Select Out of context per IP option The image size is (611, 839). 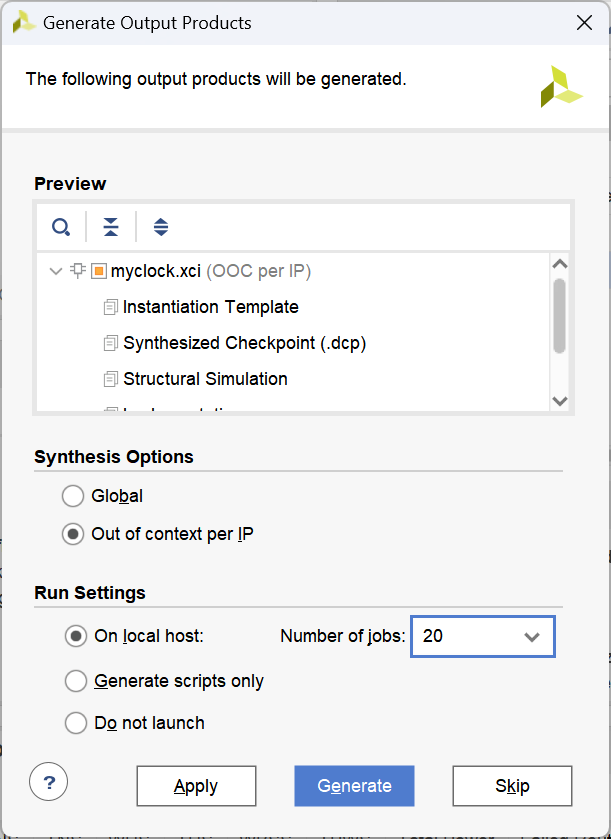click(x=73, y=534)
